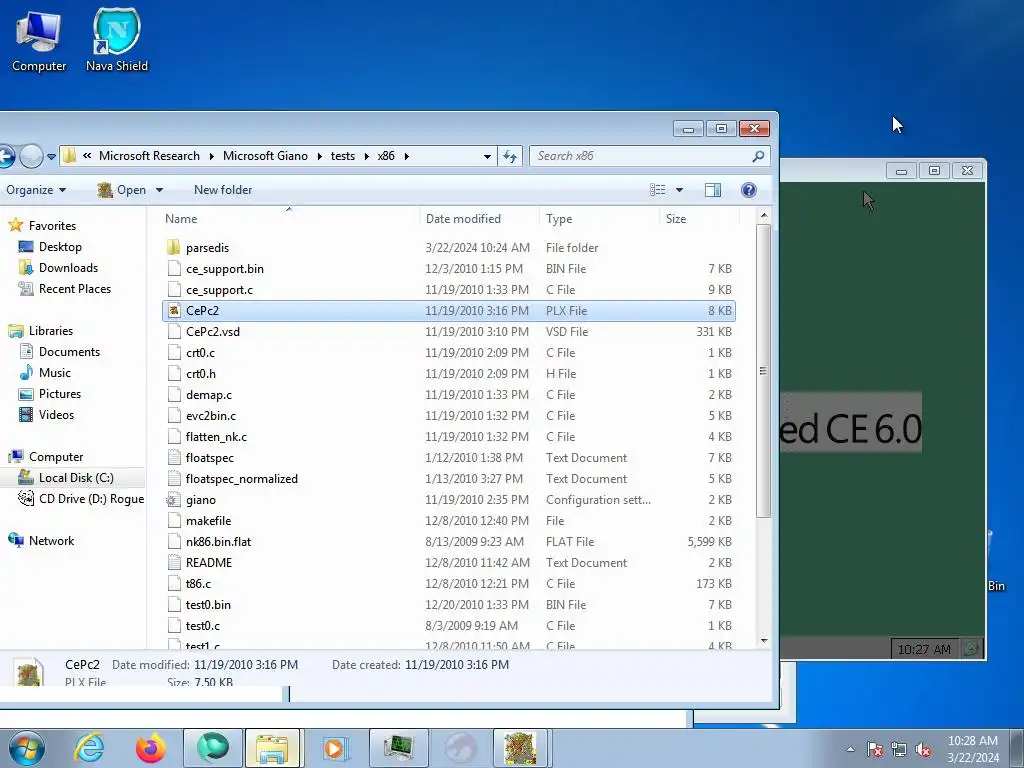Select the nk86.bin.flat file
Image resolution: width=1024 pixels, height=768 pixels.
218,541
